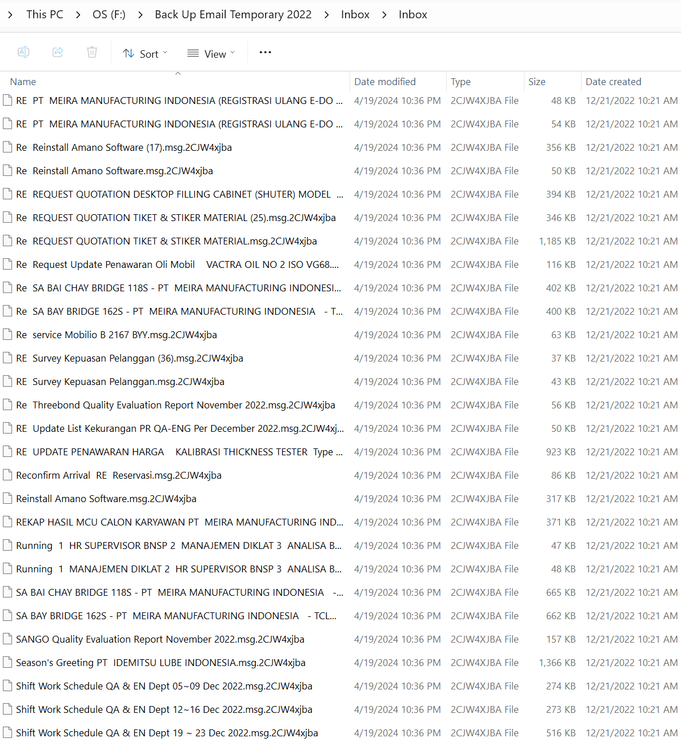Click file icon of Reinstall Amano Software (17)

tap(7, 147)
